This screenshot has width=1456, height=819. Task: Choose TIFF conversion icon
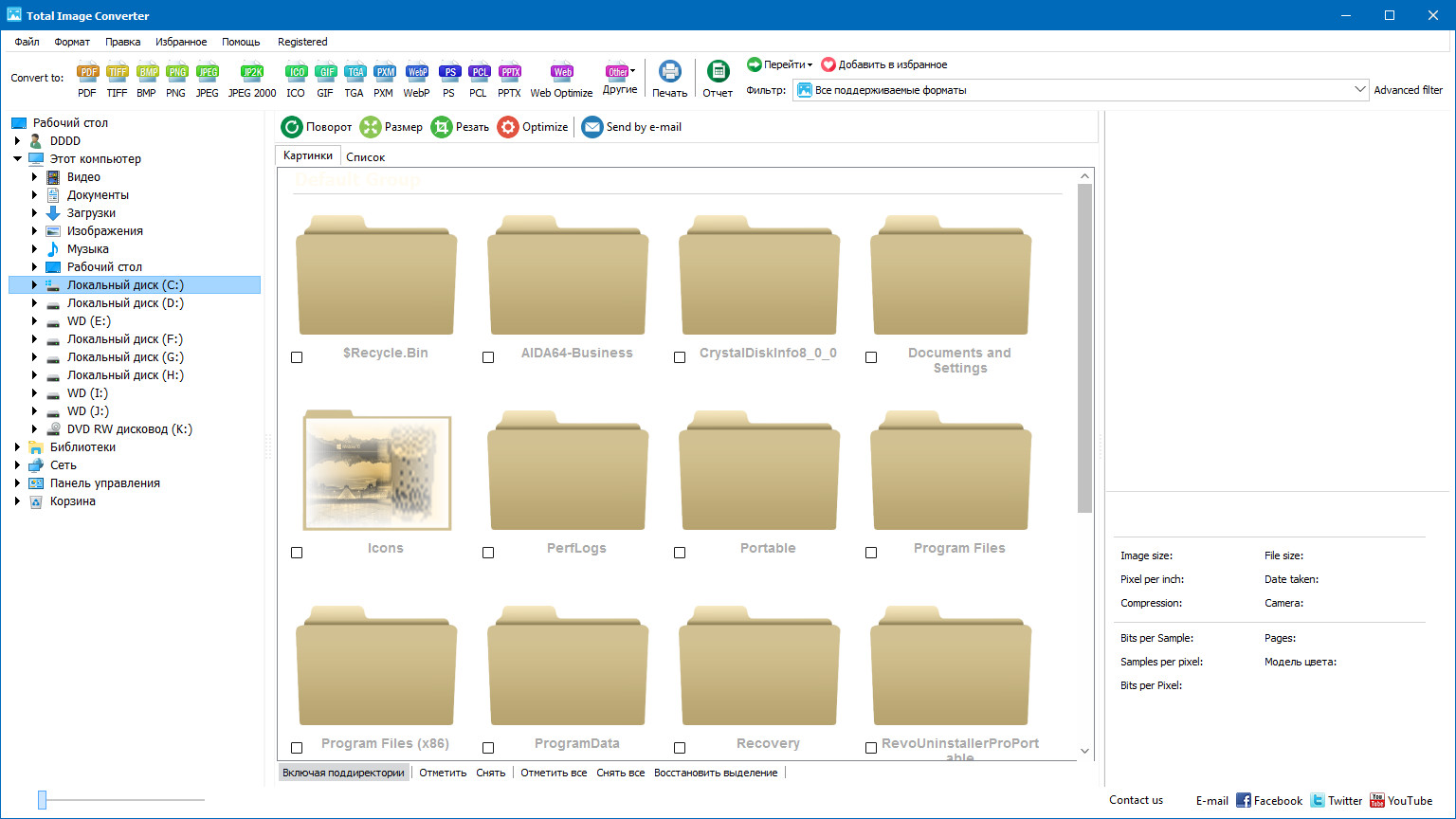pos(117,73)
